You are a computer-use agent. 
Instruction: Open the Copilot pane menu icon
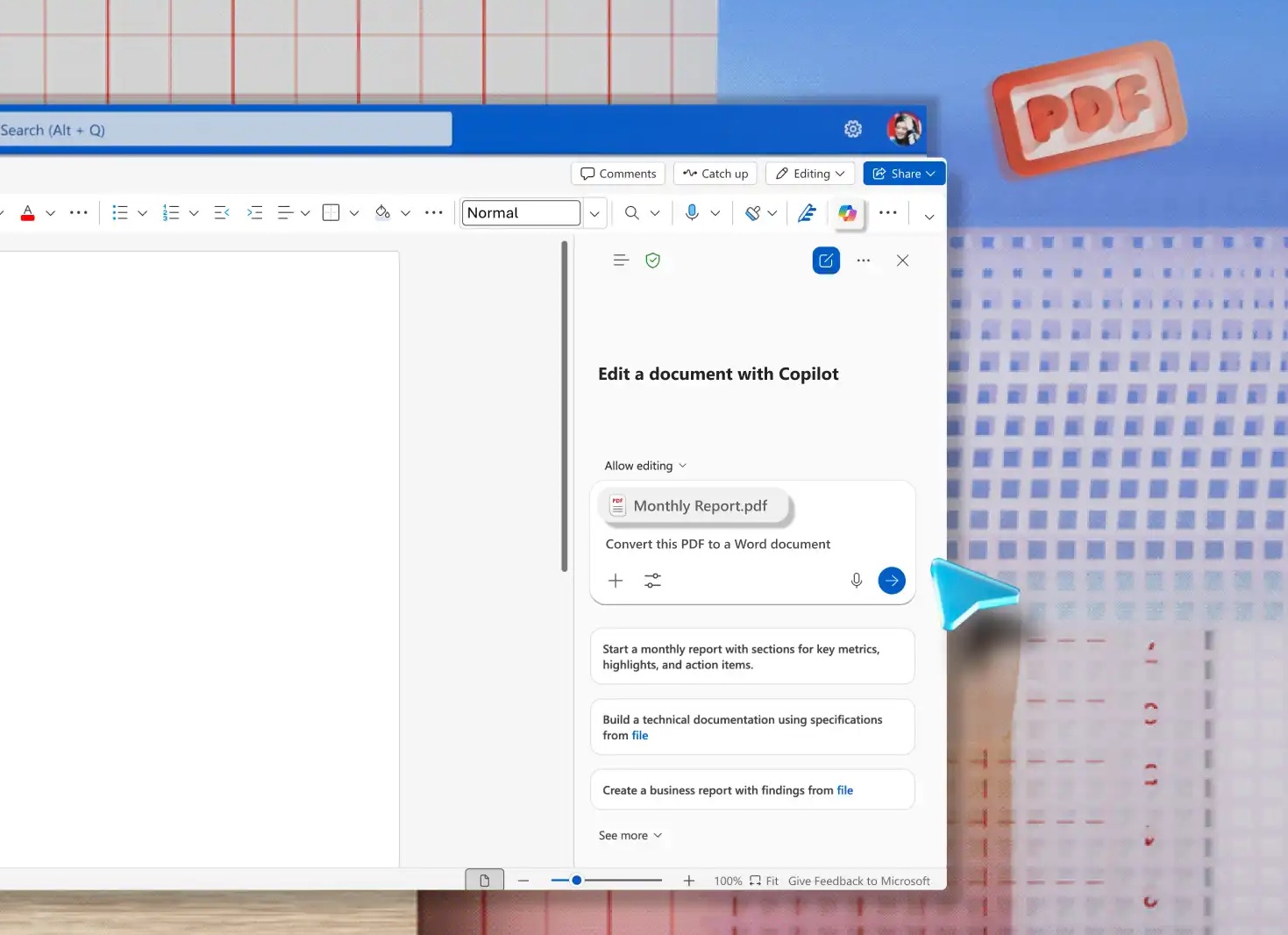[x=621, y=261]
